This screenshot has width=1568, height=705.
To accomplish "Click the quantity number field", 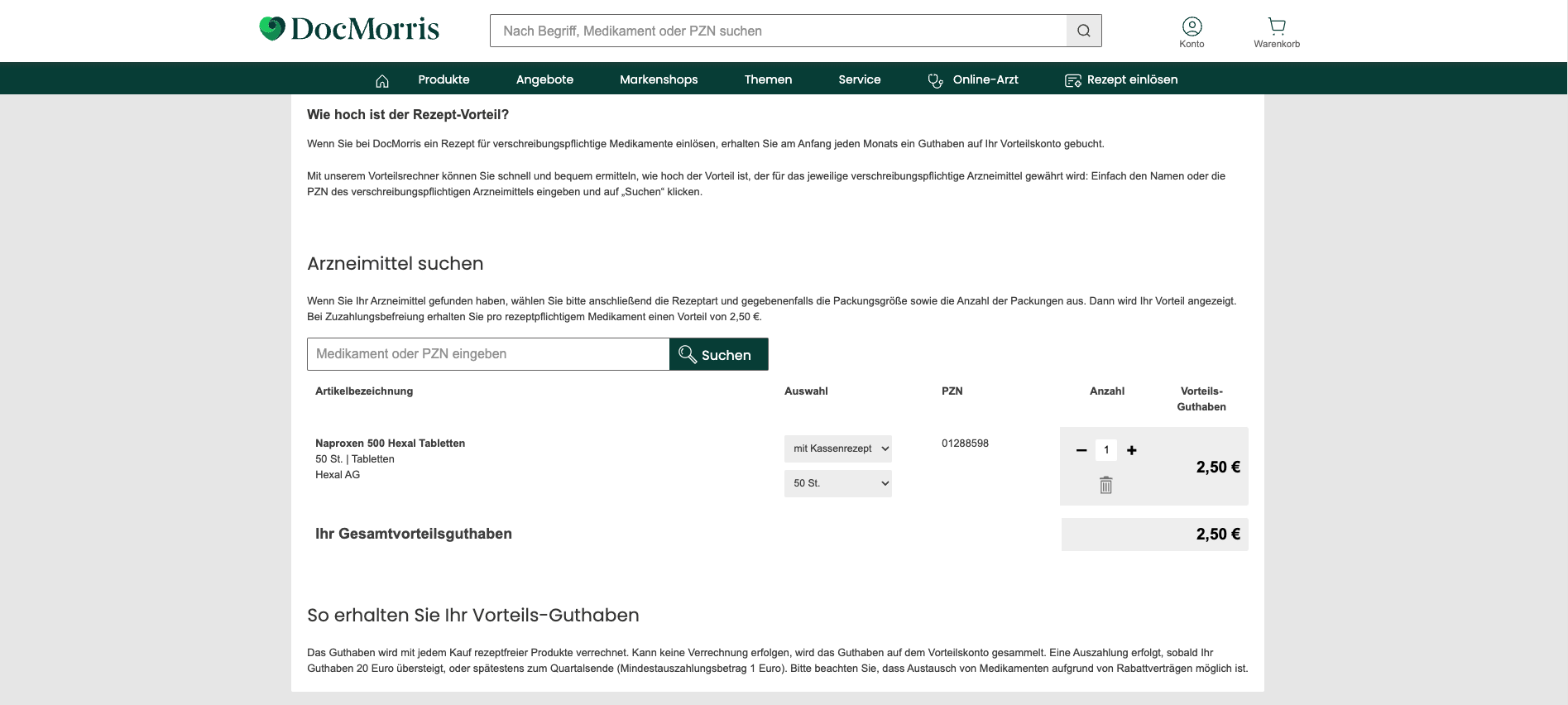I will click(1105, 450).
